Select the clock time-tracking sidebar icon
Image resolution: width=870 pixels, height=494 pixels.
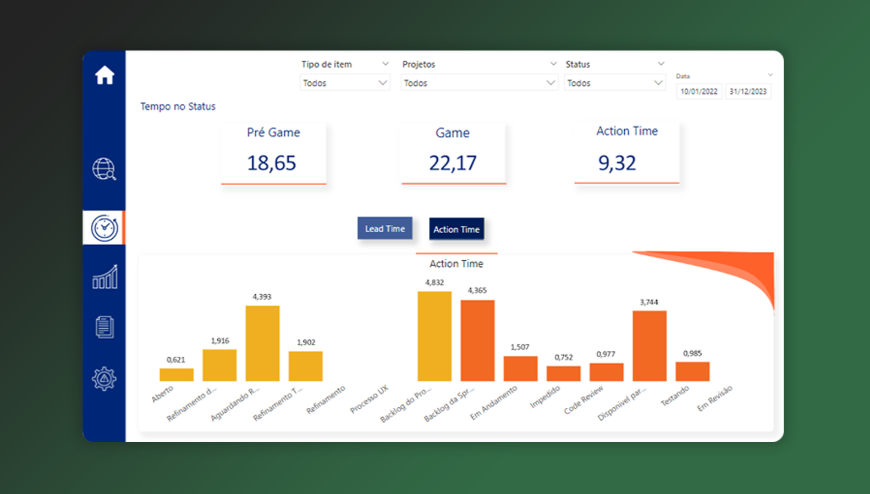104,228
